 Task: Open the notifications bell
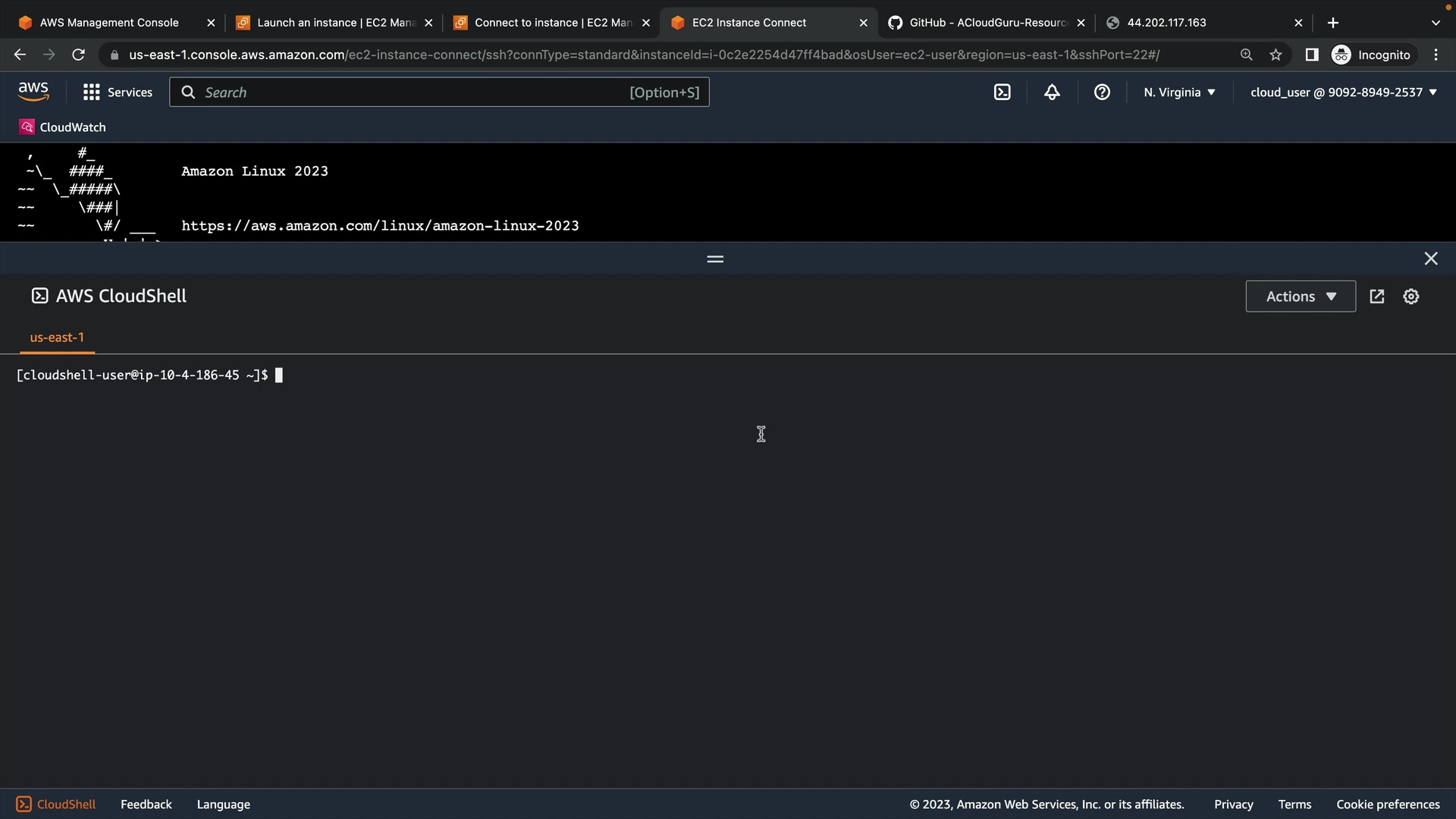click(1052, 93)
